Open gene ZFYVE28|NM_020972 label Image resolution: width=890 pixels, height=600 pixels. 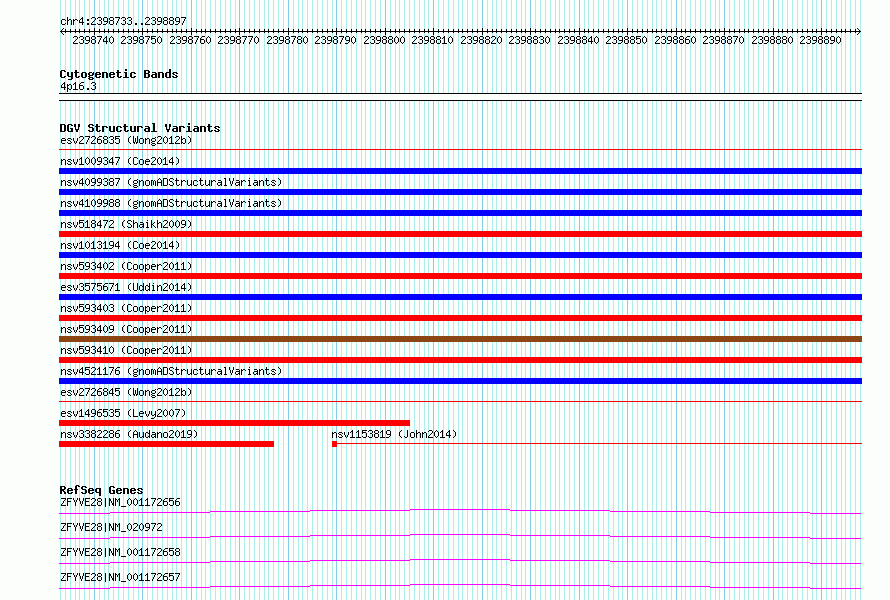[111, 527]
